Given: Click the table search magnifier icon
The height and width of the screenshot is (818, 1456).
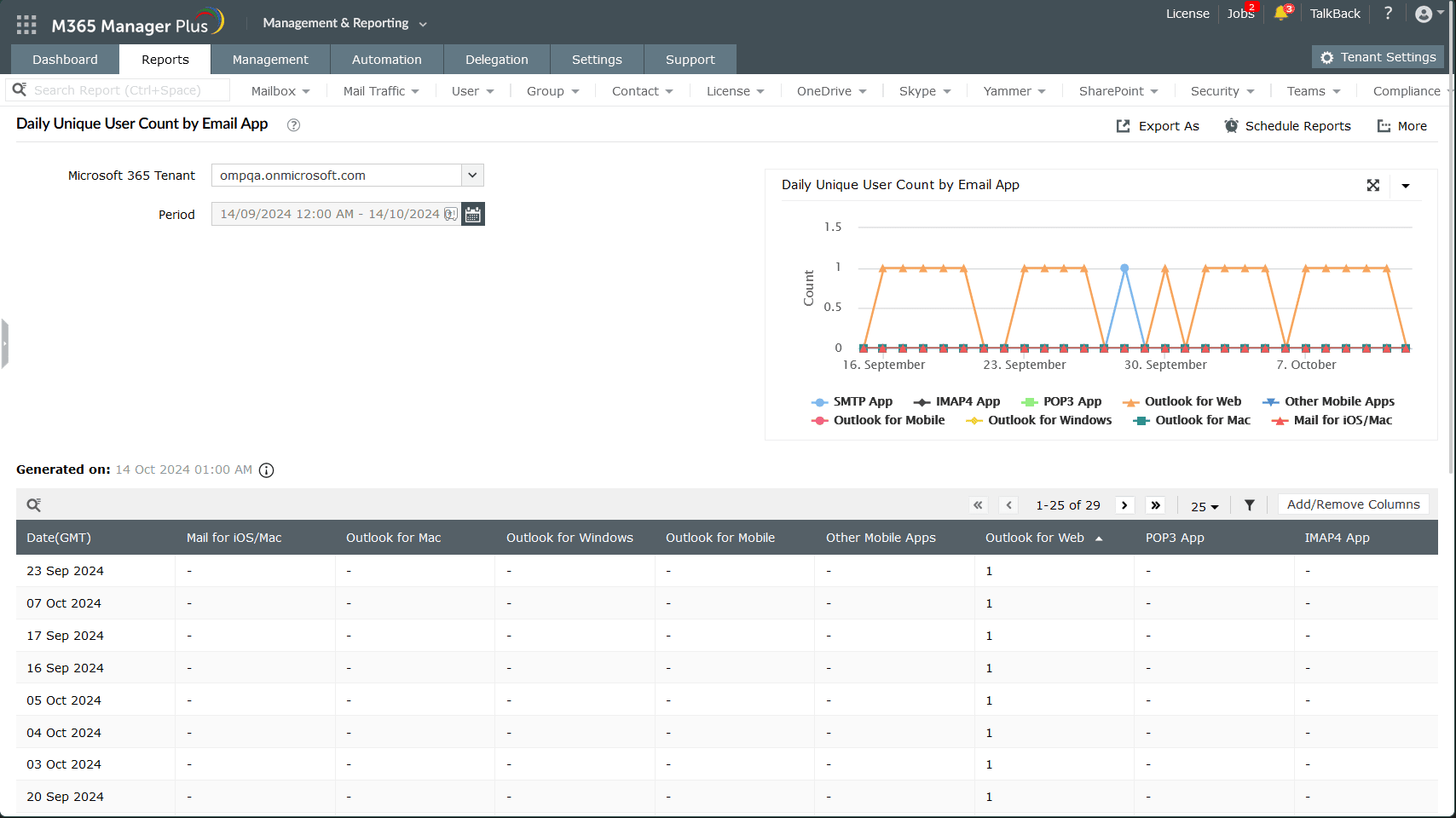Looking at the screenshot, I should tap(34, 505).
